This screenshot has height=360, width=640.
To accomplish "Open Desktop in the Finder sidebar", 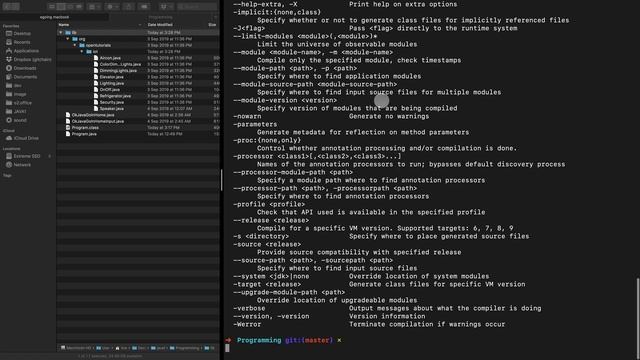I will tap(18, 33).
